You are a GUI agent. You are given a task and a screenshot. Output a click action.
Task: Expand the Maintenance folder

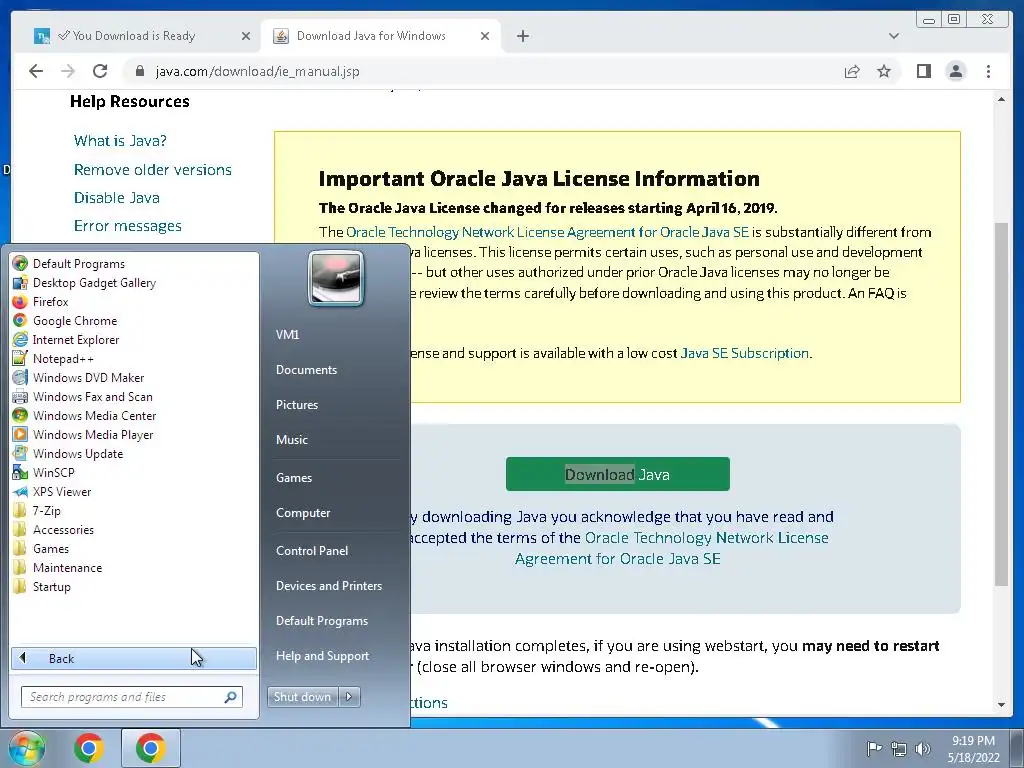tap(67, 568)
